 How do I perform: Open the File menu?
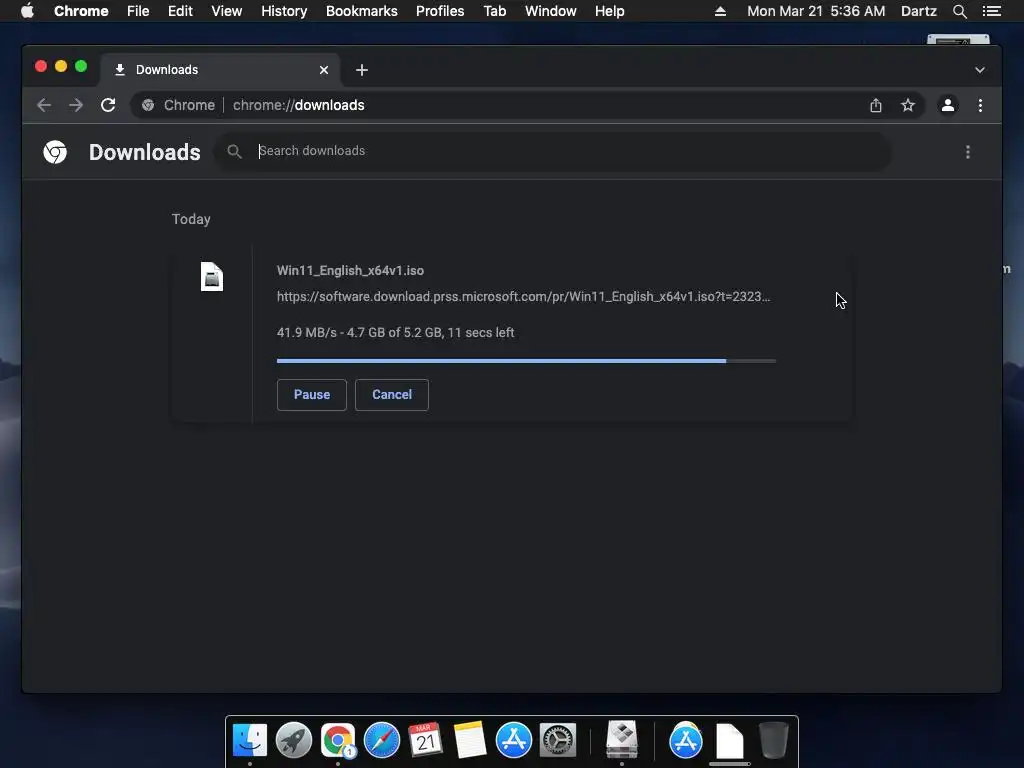pos(138,11)
